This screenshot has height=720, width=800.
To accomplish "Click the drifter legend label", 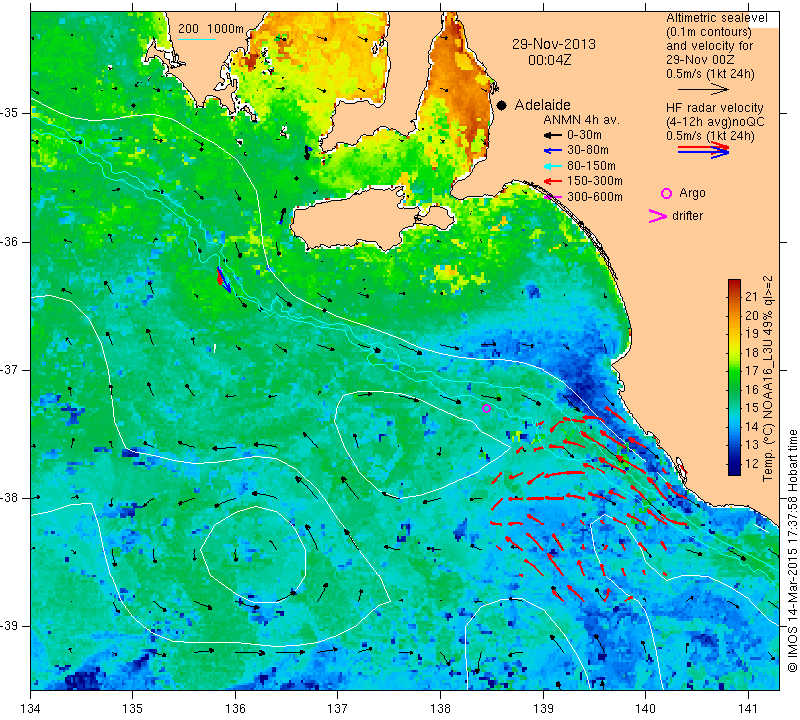I will click(687, 216).
